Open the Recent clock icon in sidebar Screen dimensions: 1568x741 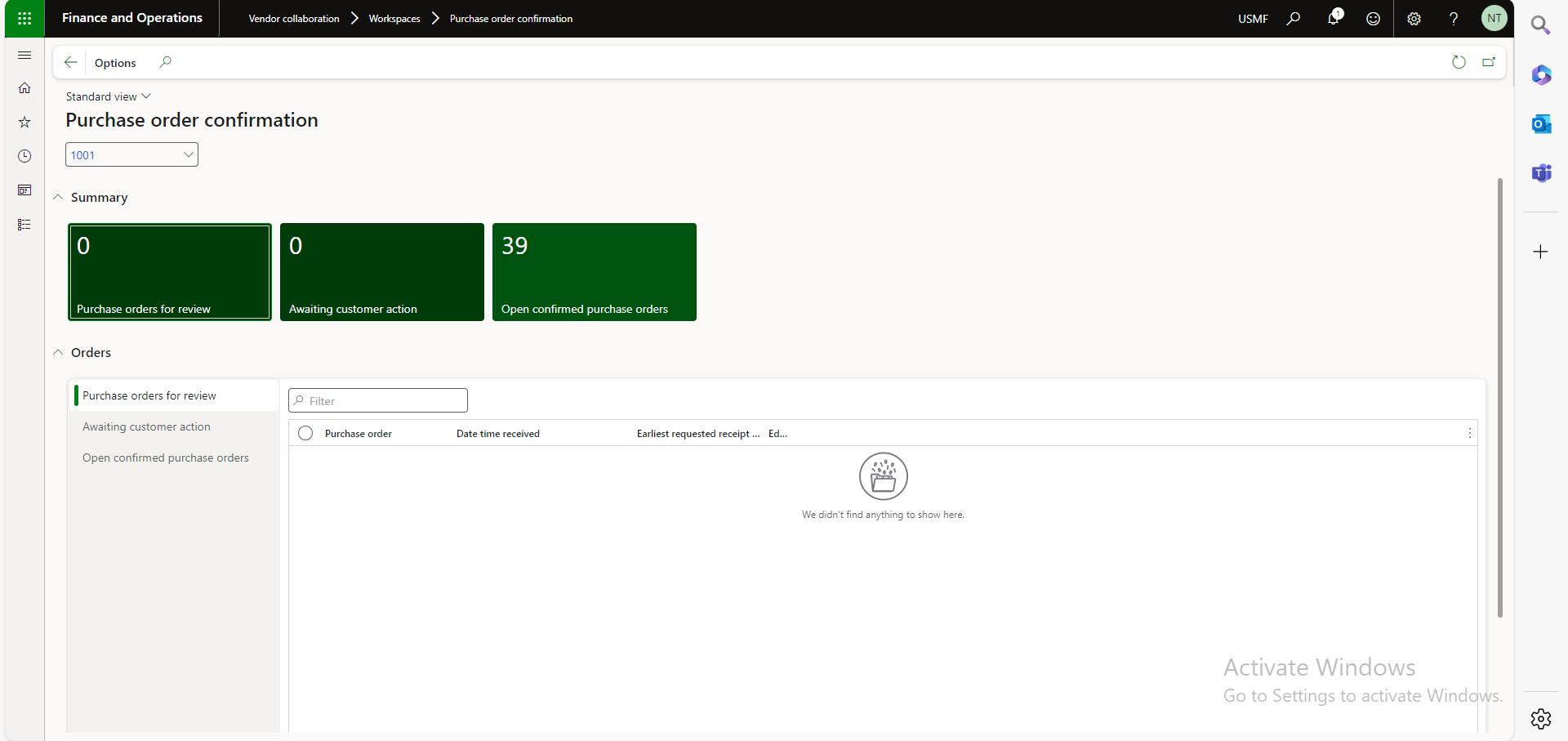pyautogui.click(x=24, y=156)
